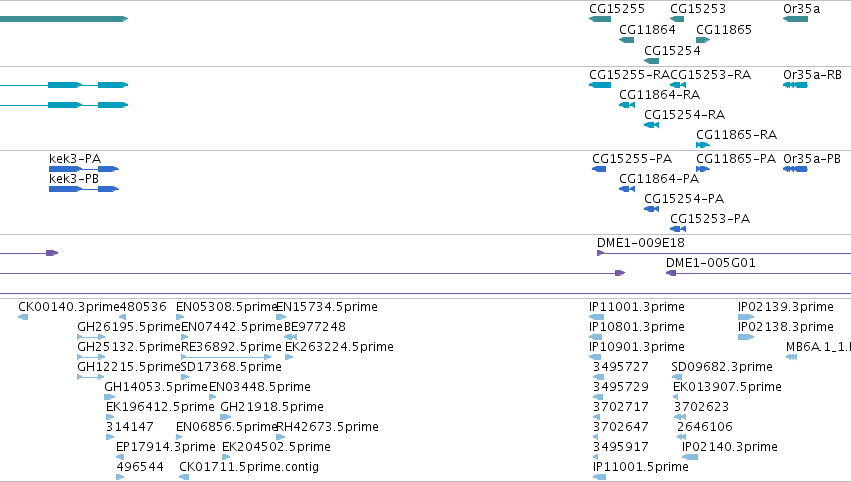Select the DME1-009E18 clone marker

click(x=601, y=253)
